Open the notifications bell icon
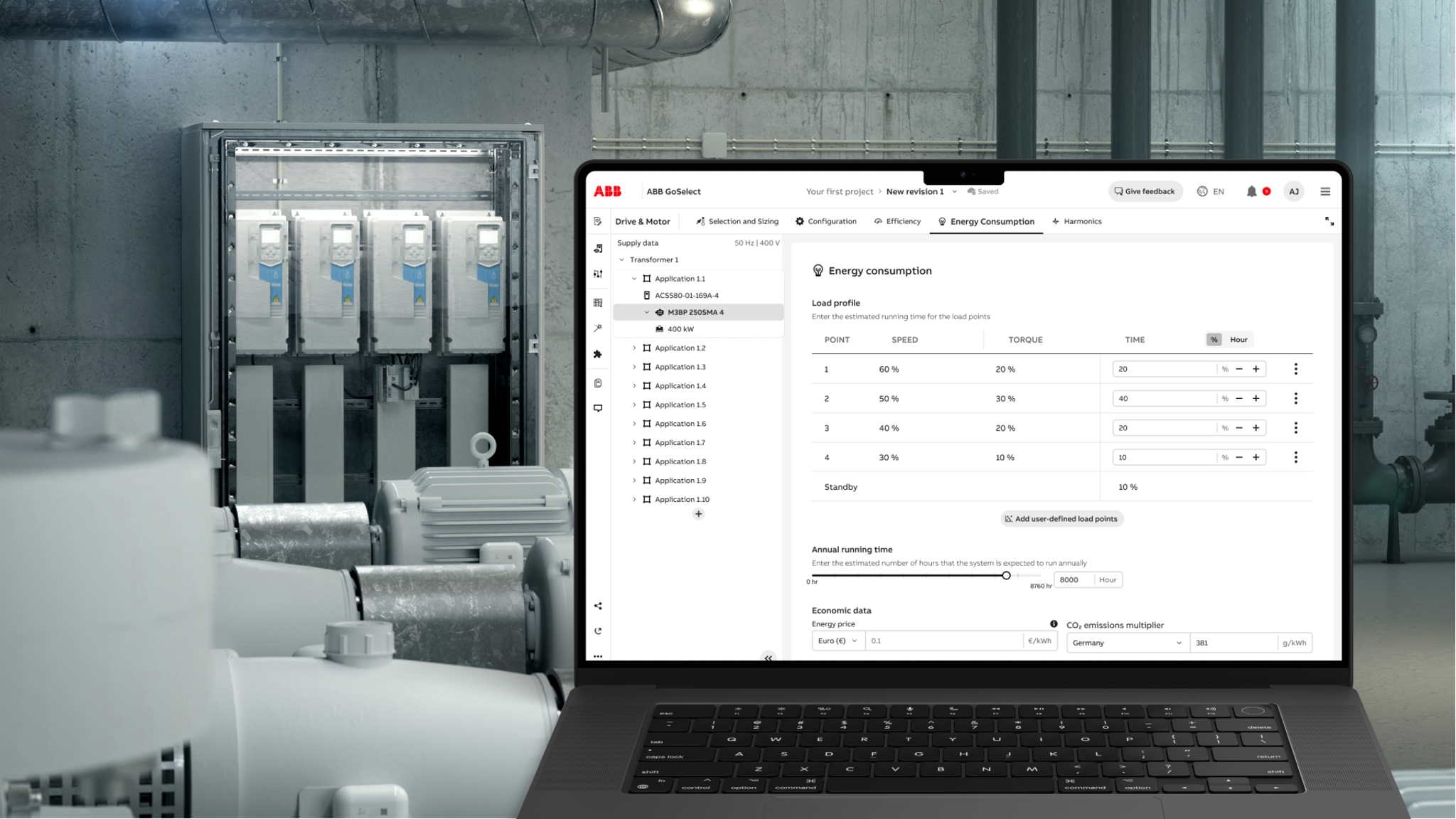The image size is (1456, 819). pos(1252,191)
